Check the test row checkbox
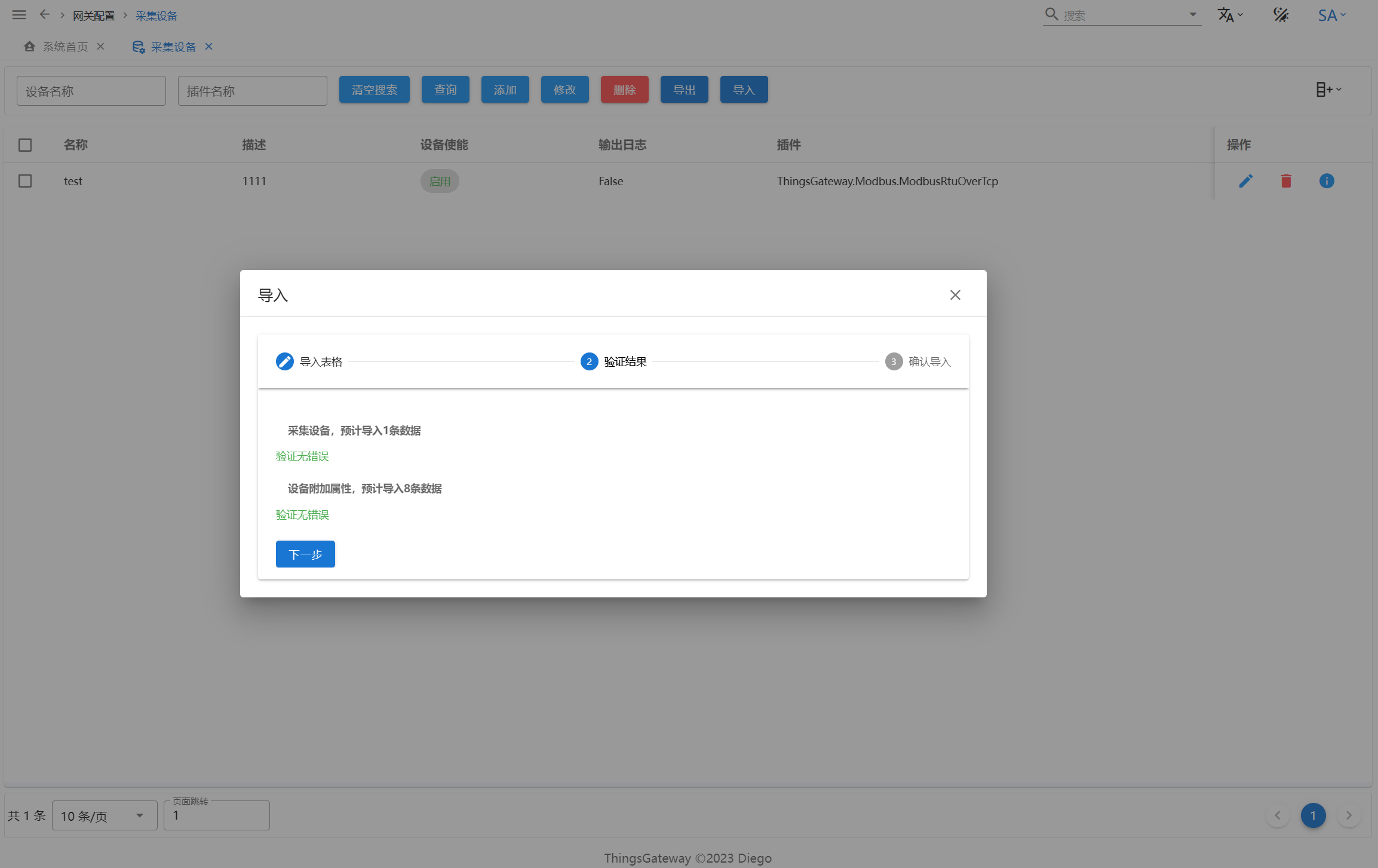The width and height of the screenshot is (1378, 868). click(25, 181)
